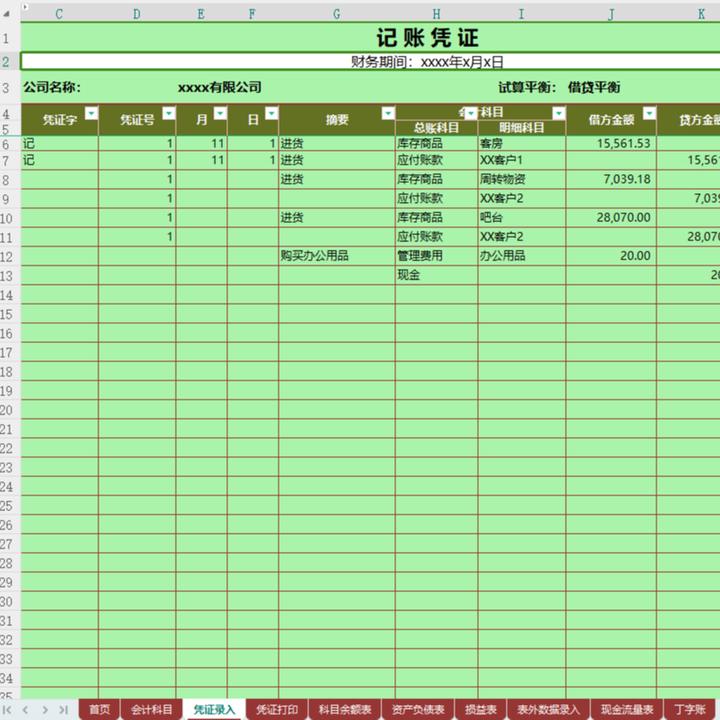Select the 损益表 sheet tab
The width and height of the screenshot is (720, 720).
(481, 710)
